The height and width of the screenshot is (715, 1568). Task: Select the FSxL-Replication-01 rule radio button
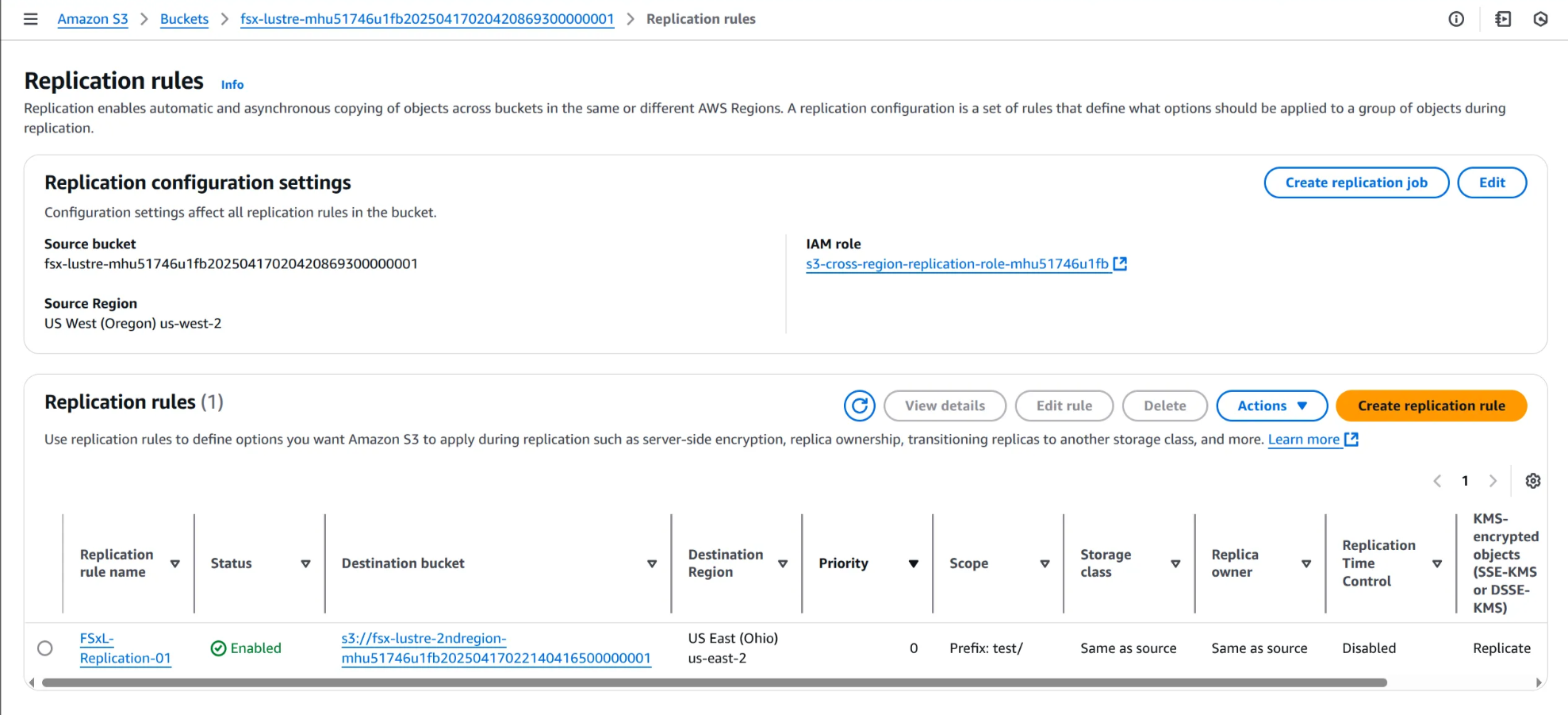45,648
